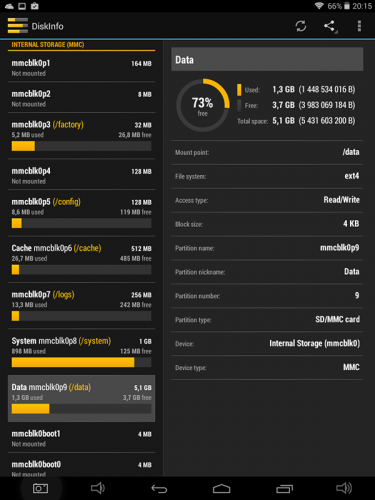Open the recent apps icon

click(x=284, y=489)
